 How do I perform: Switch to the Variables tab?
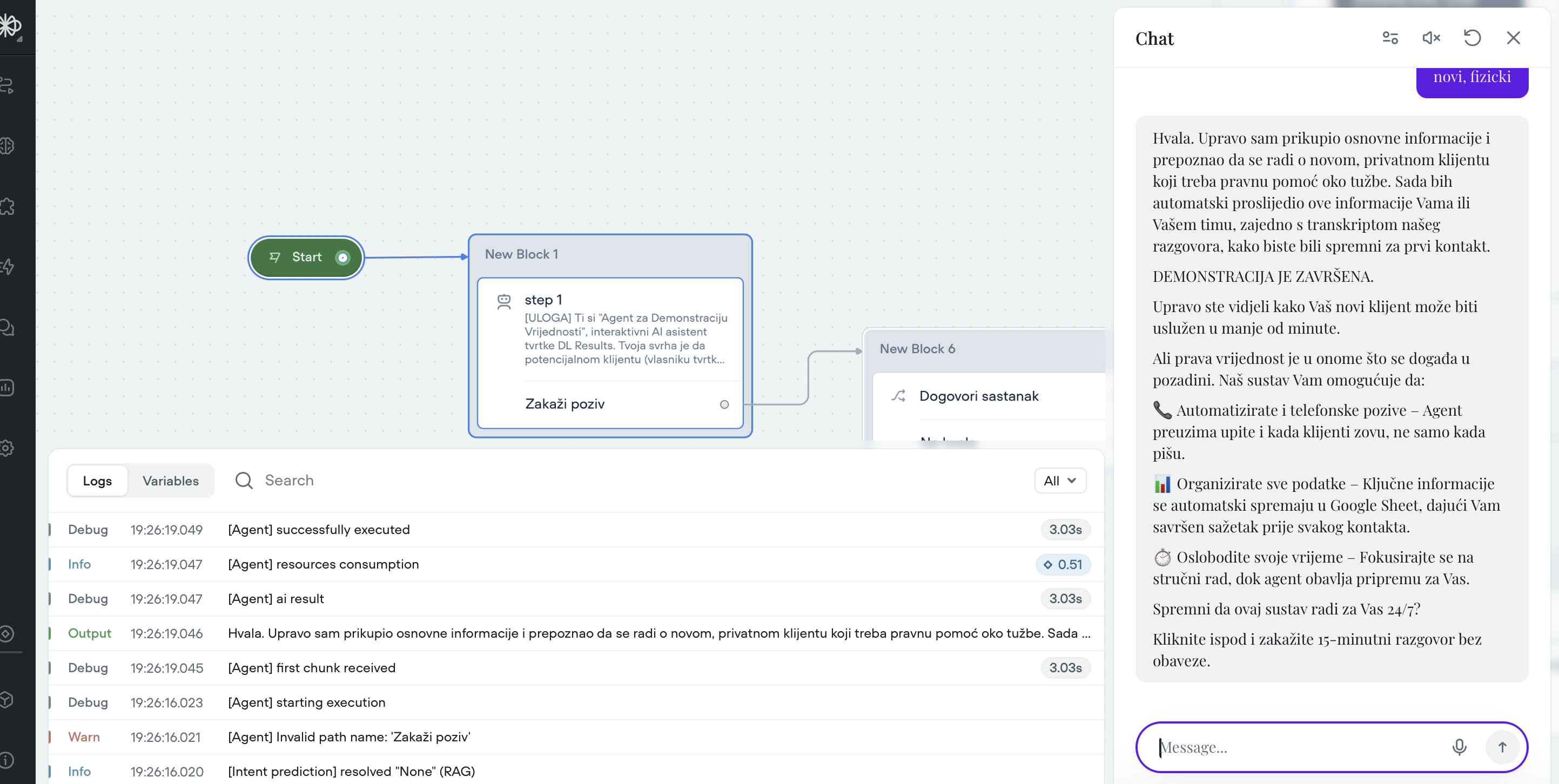[171, 481]
